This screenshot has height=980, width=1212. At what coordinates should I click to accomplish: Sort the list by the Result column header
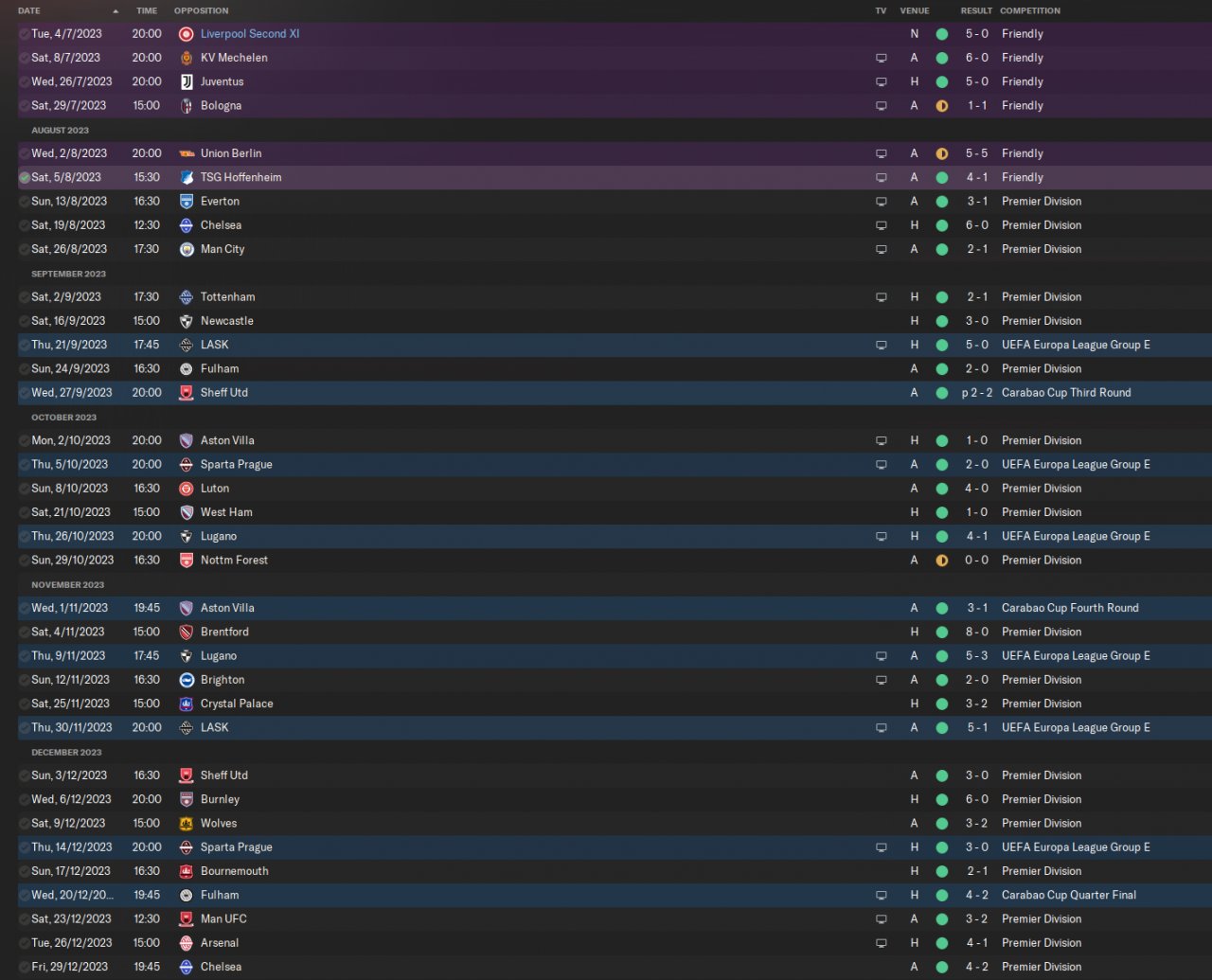(975, 11)
